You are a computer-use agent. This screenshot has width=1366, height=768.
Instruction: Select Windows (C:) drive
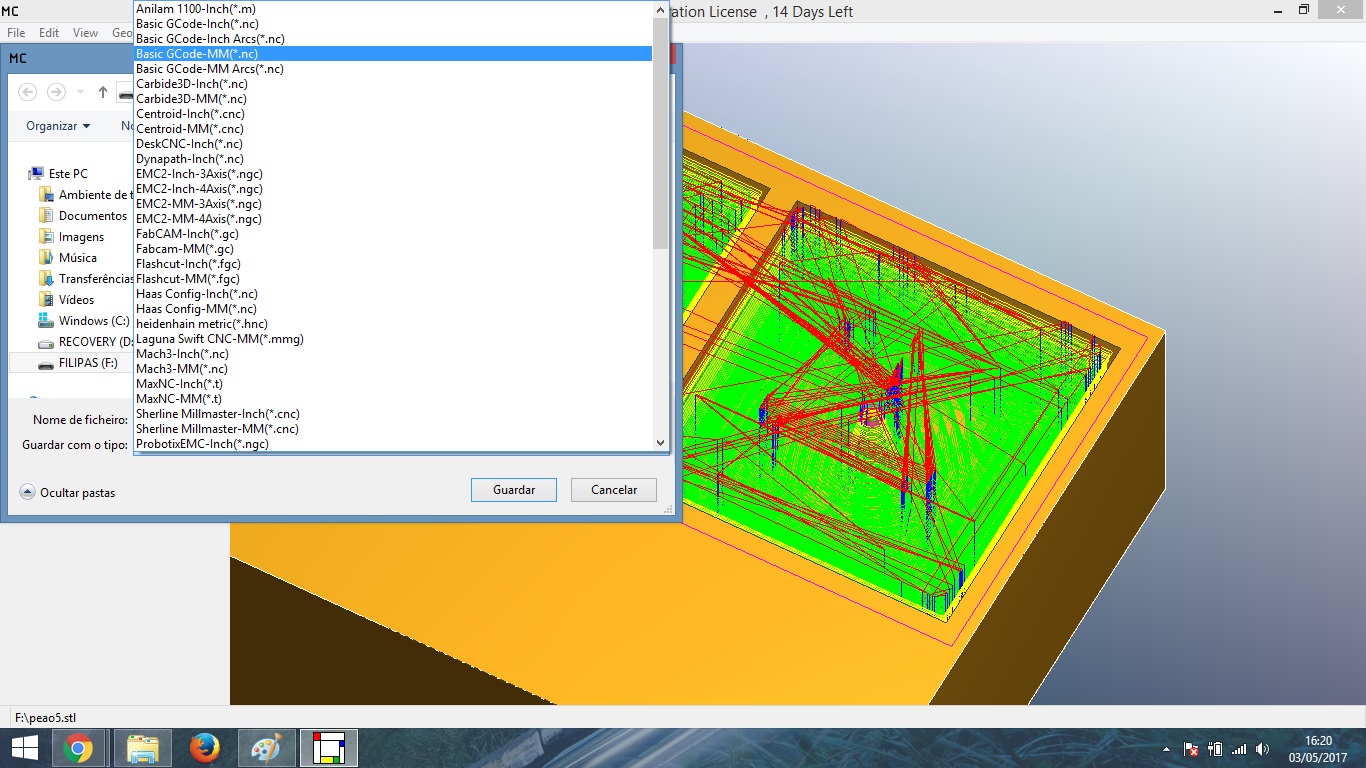pos(84,321)
